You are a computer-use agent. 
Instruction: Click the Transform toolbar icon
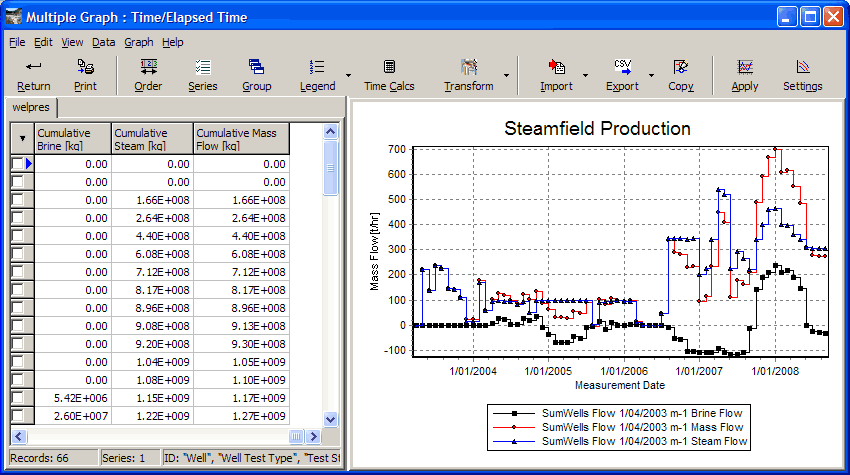[469, 67]
